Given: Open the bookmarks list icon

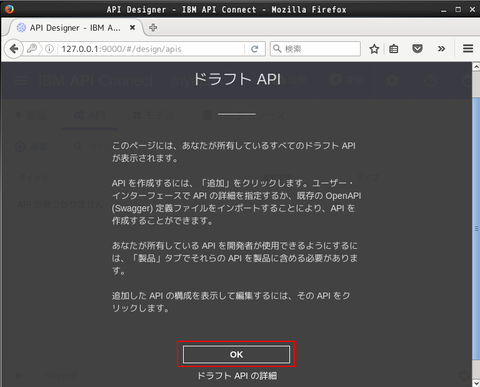Looking at the screenshot, I should click(394, 49).
